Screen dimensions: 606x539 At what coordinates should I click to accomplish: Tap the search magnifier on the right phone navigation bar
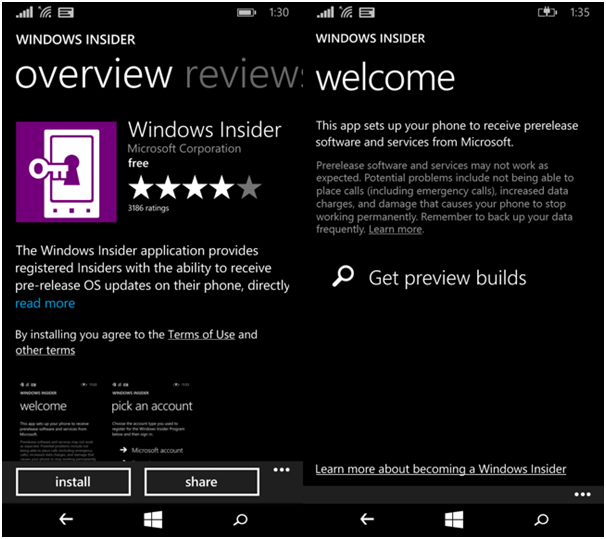point(541,519)
